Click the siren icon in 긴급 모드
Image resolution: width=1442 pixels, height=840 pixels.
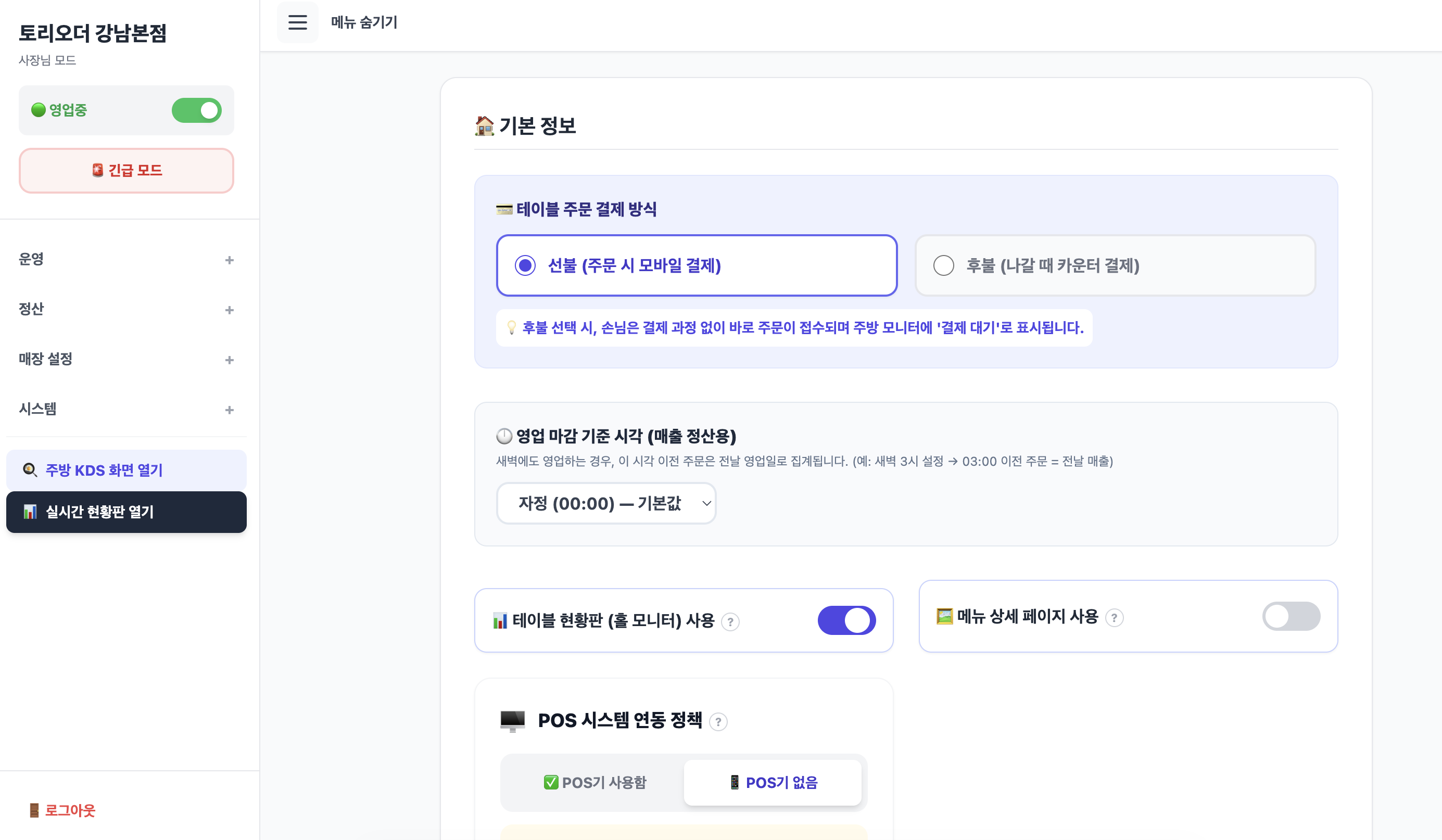(98, 170)
